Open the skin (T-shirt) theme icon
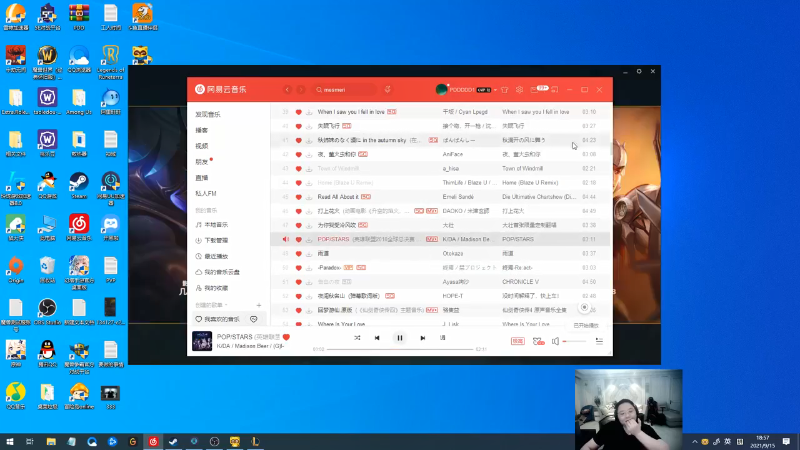The height and width of the screenshot is (450, 800). [505, 90]
